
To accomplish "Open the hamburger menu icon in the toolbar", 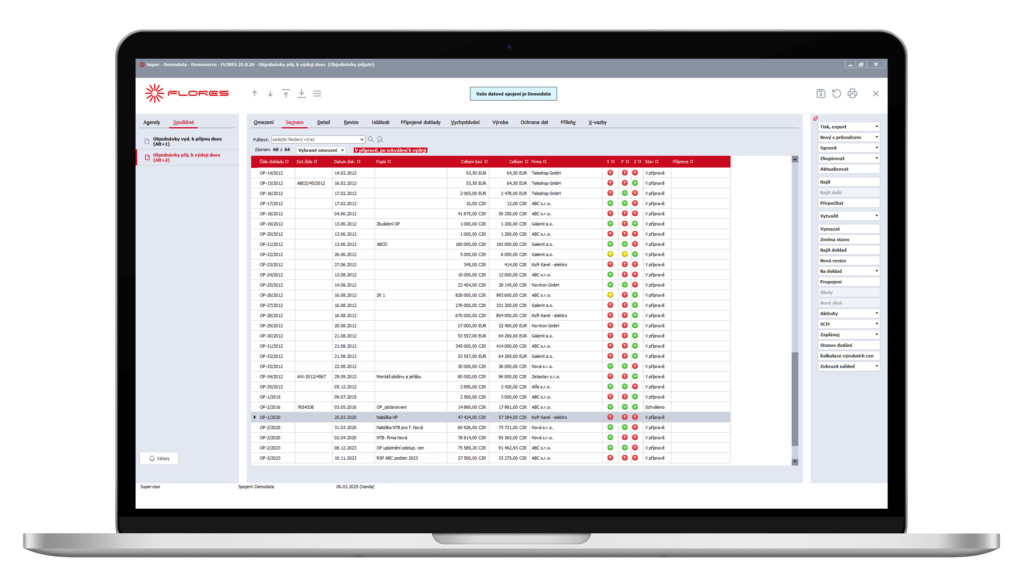I will [x=317, y=93].
